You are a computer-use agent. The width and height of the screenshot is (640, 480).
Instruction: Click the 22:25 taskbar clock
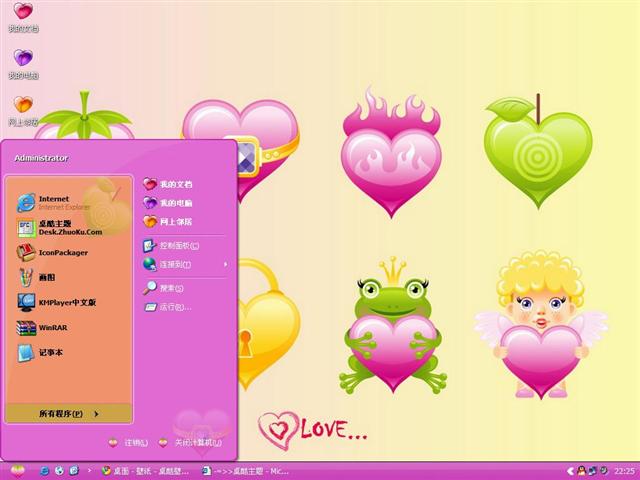click(624, 471)
